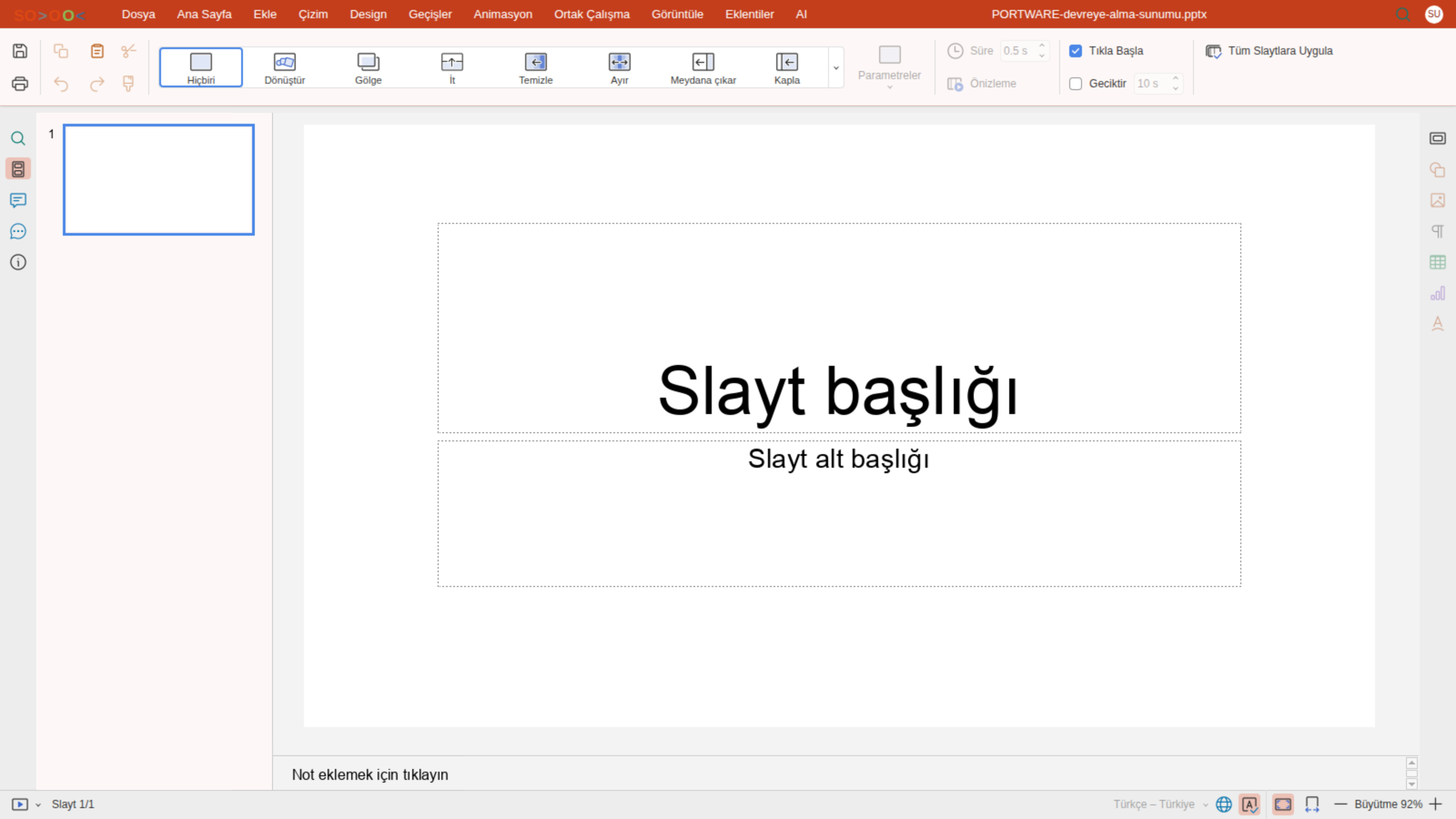Apply the Ayır transition

[x=619, y=67]
